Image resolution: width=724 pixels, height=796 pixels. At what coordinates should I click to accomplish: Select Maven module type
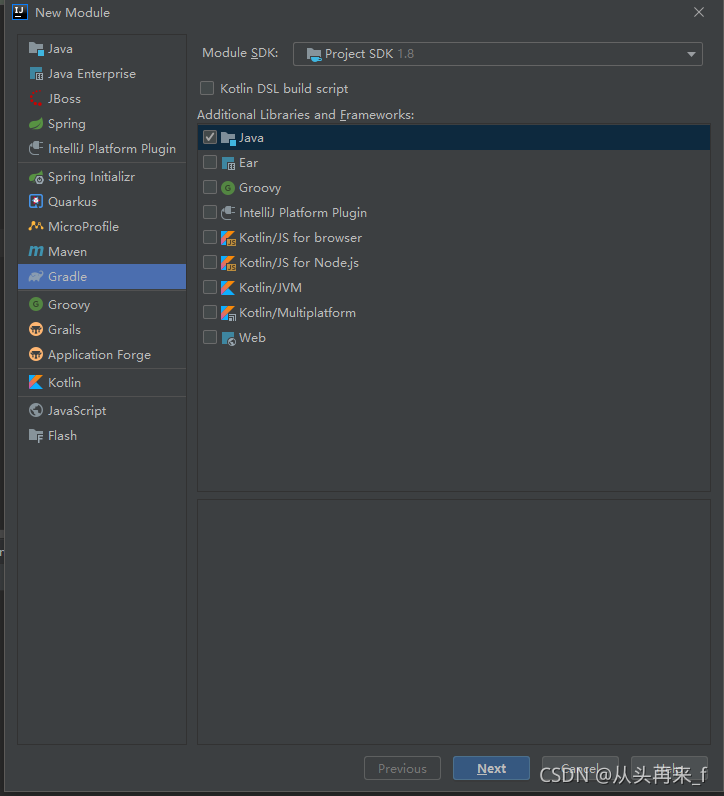(x=102, y=251)
